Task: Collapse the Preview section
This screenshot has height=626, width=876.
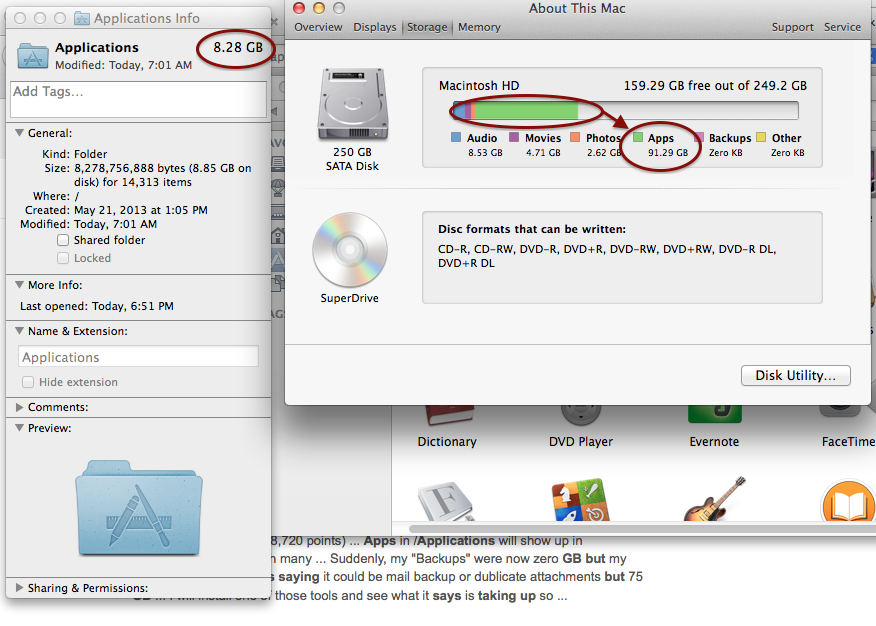Action: [x=20, y=428]
